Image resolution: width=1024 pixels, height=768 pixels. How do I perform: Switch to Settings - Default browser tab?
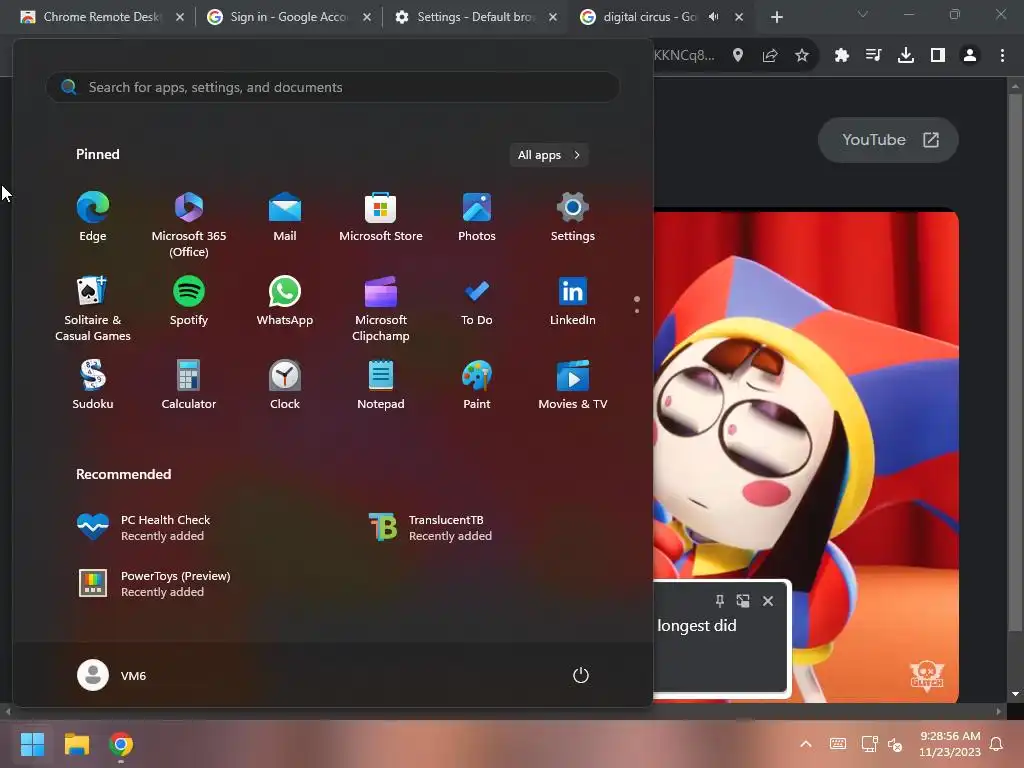(x=474, y=17)
